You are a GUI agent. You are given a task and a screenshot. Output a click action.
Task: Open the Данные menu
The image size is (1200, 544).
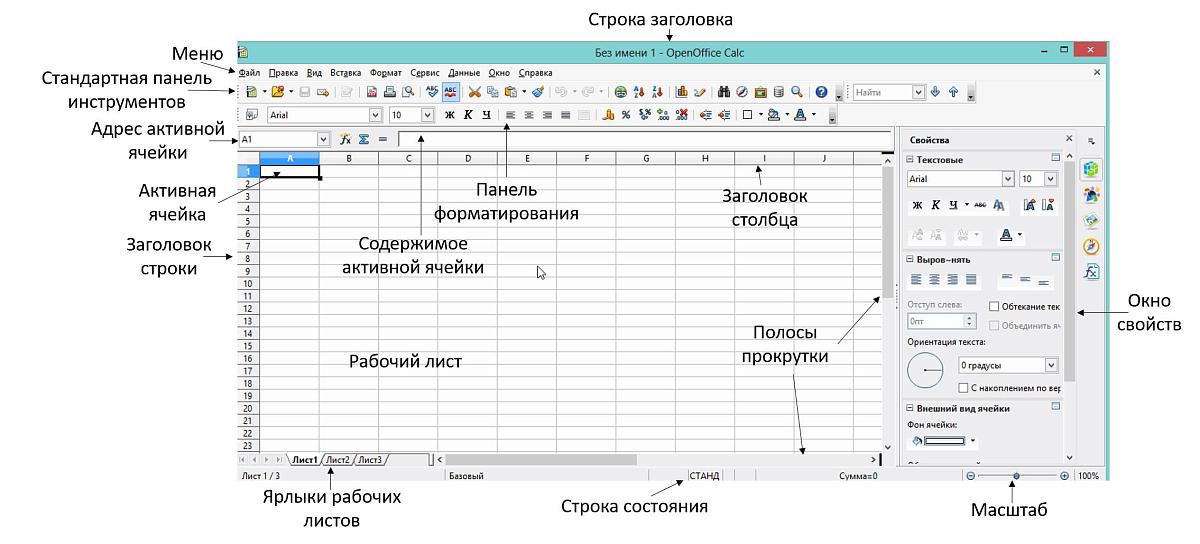(x=464, y=72)
